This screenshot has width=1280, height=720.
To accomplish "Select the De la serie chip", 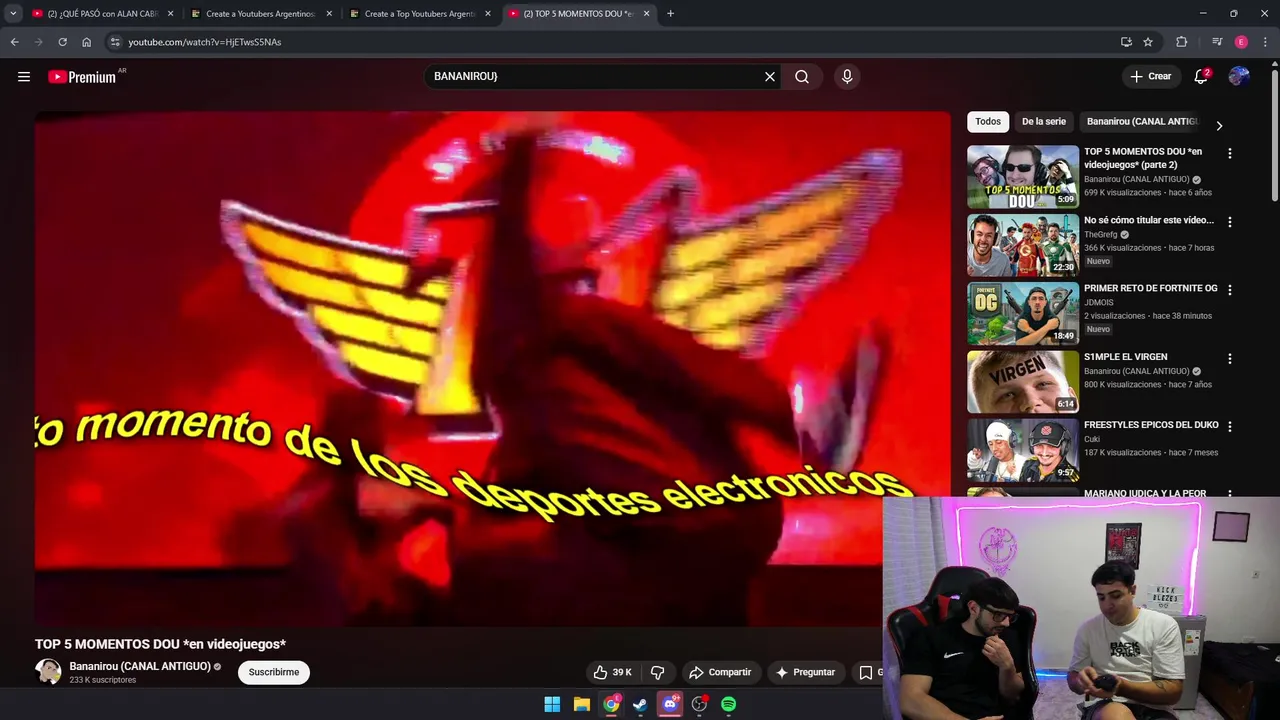I will [x=1044, y=121].
